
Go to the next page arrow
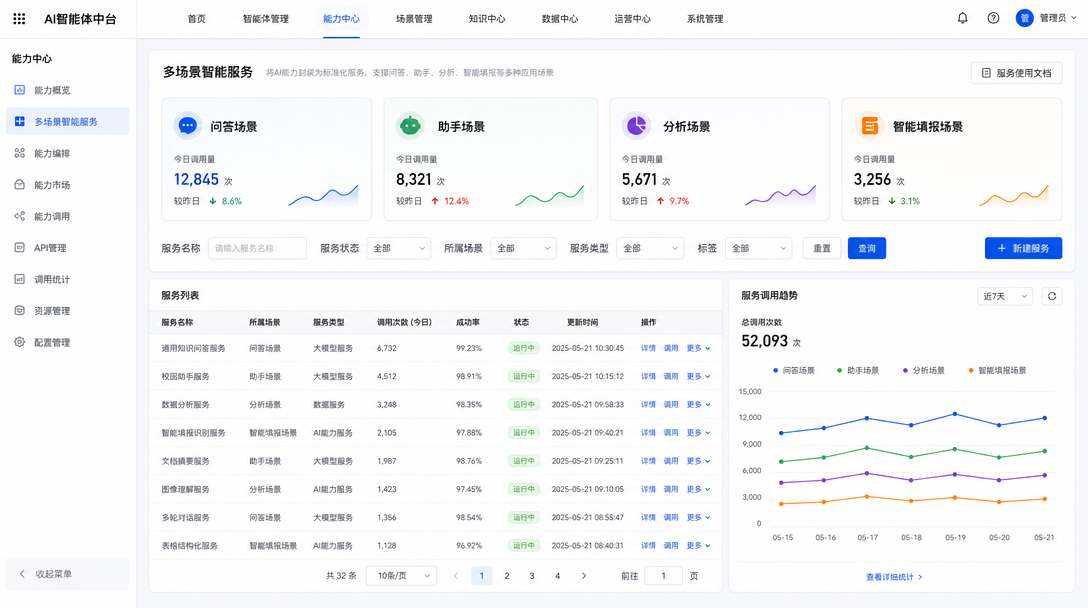pyautogui.click(x=584, y=575)
